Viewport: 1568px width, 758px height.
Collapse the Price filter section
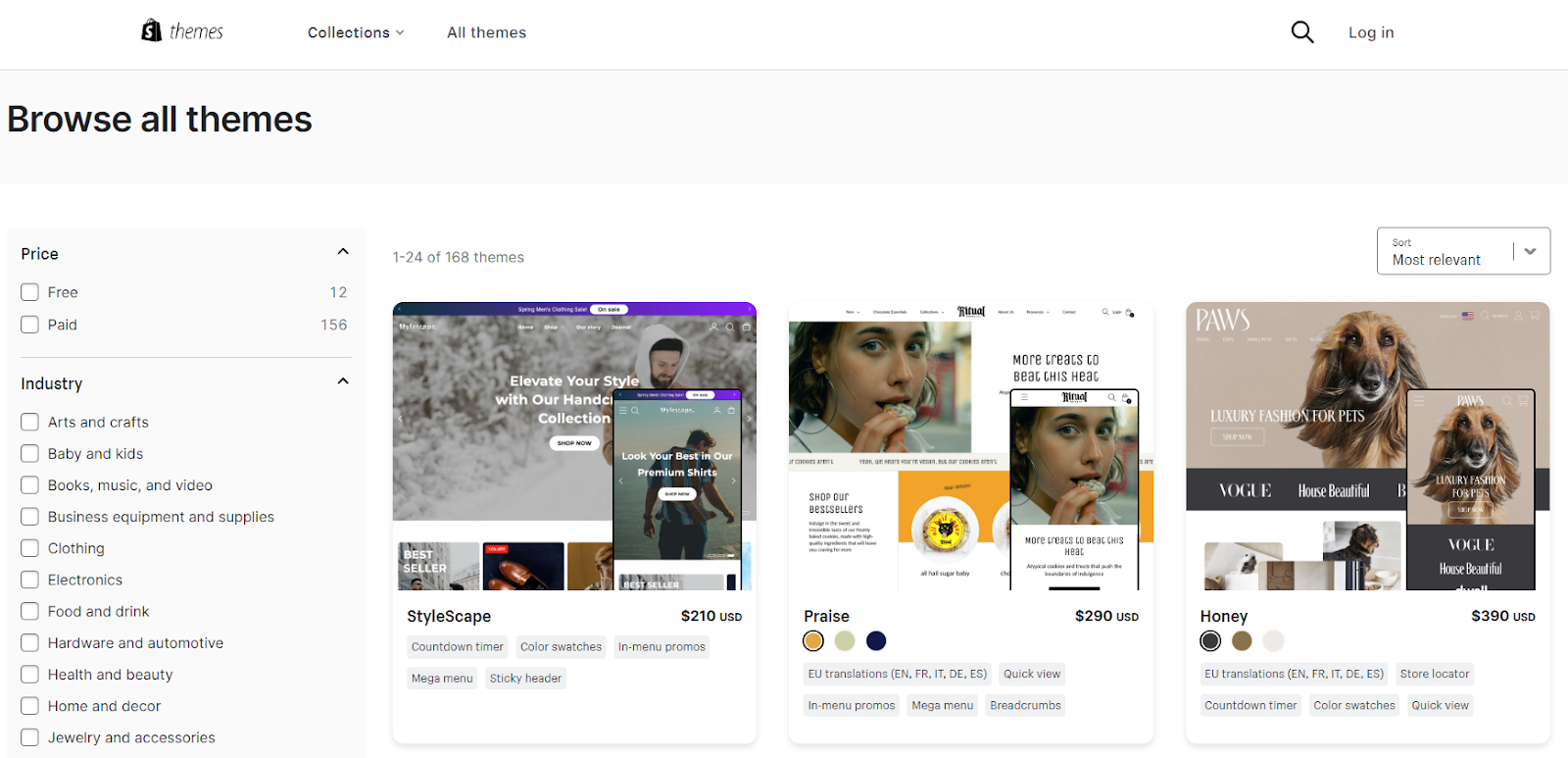click(343, 252)
